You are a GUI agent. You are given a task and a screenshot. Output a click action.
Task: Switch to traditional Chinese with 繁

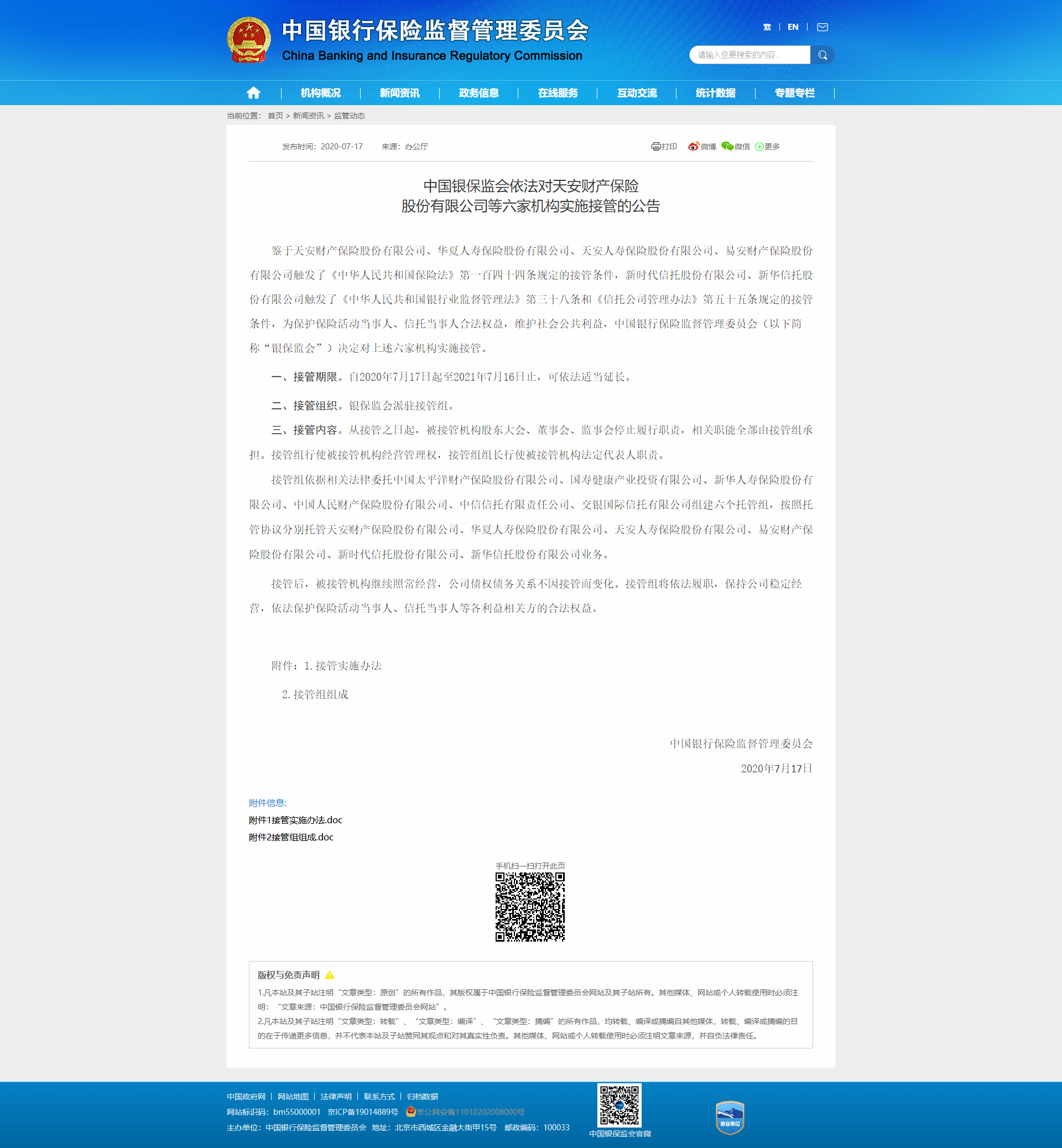[767, 27]
